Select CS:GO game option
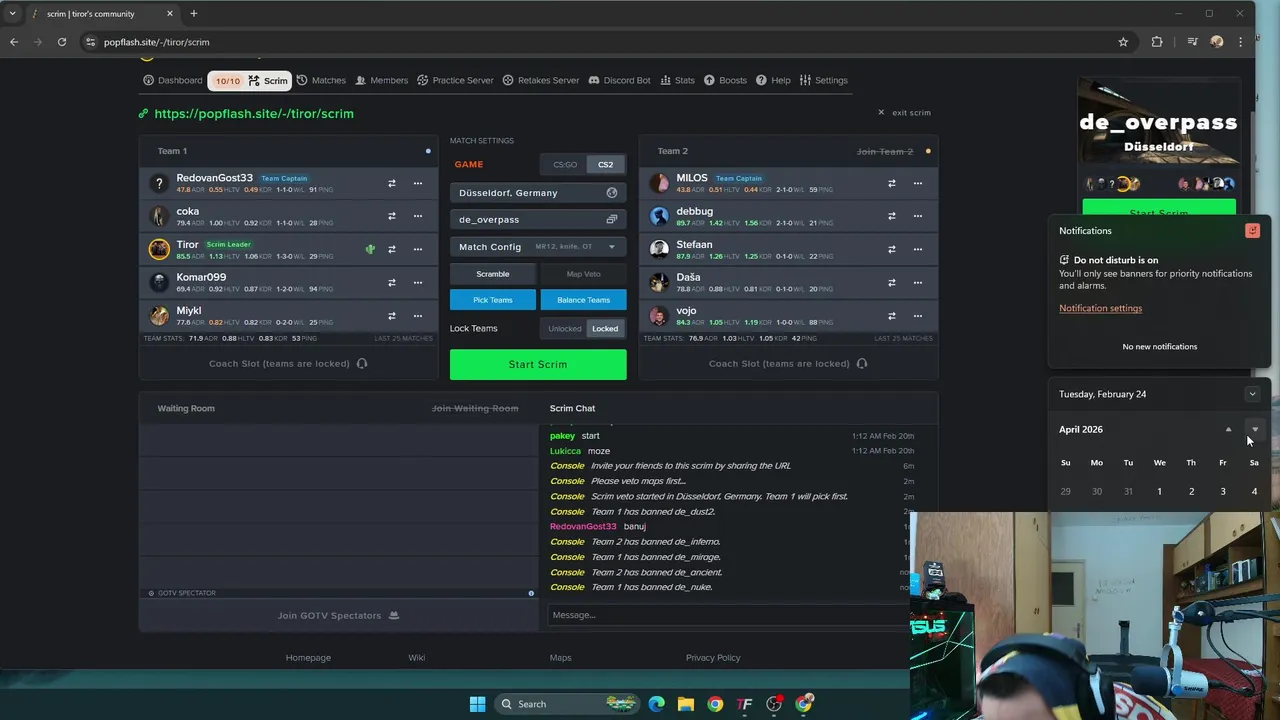Image resolution: width=1280 pixels, height=720 pixels. point(565,164)
